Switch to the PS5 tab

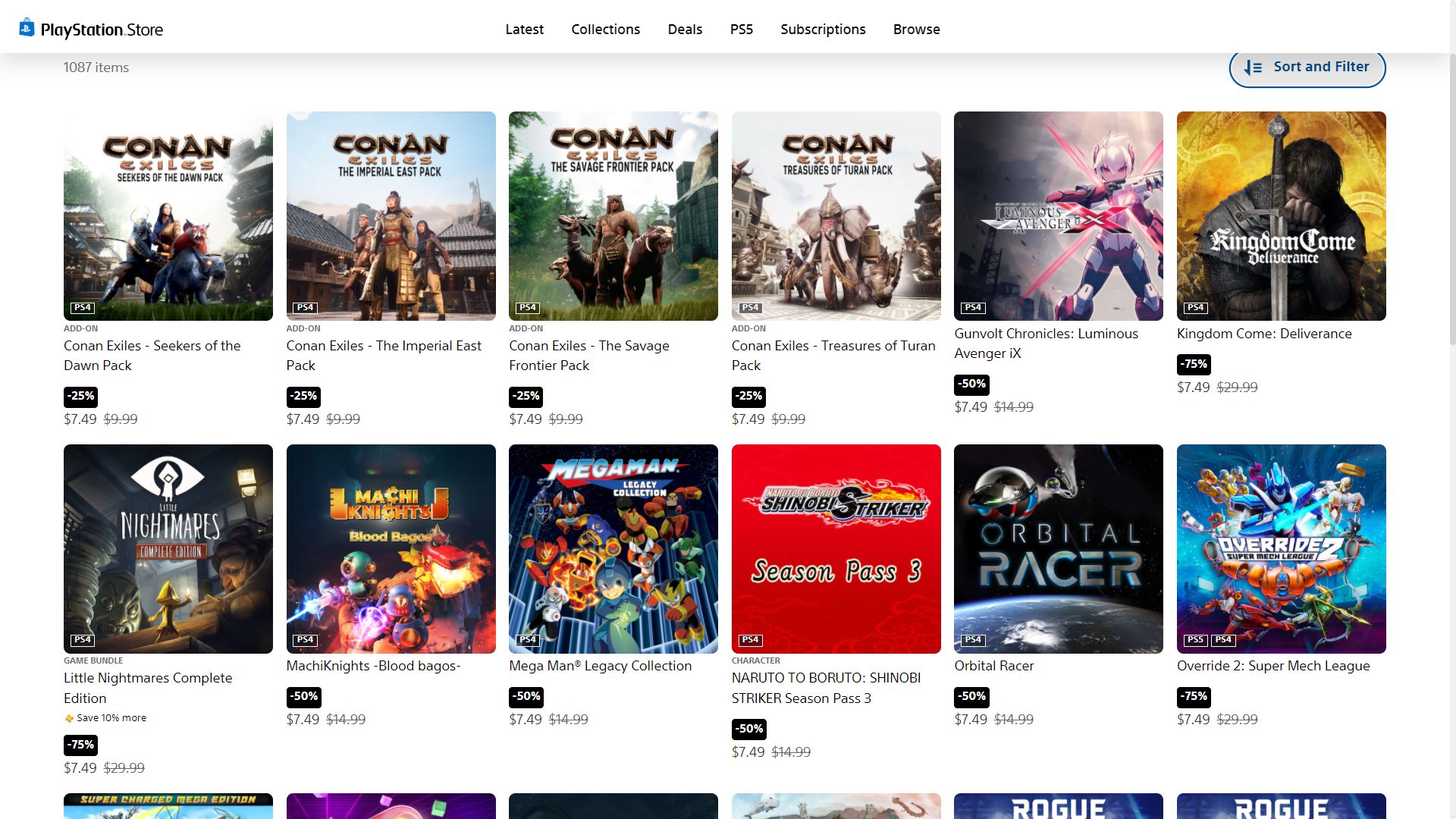(741, 29)
